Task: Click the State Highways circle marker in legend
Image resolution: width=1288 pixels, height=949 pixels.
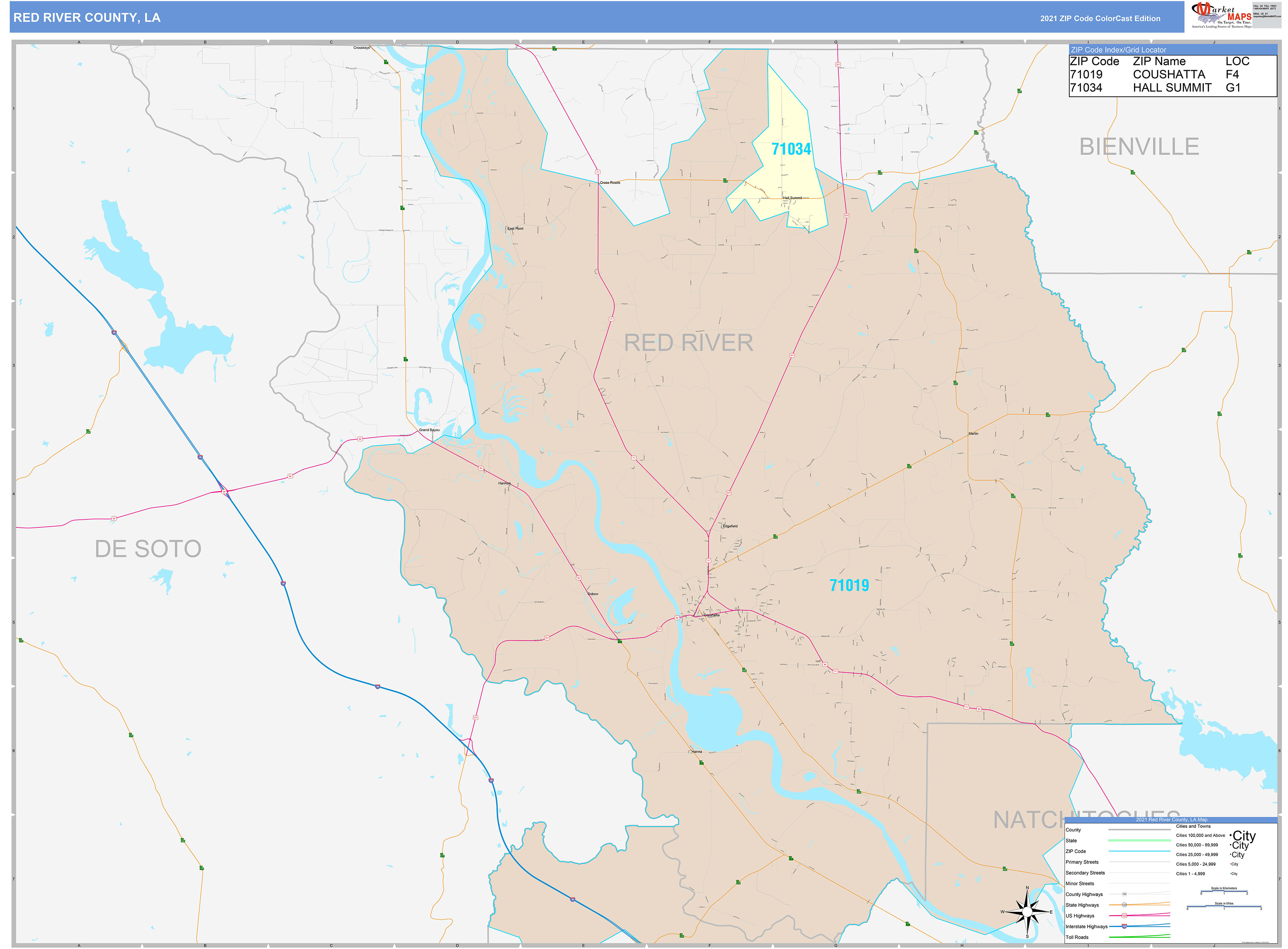Action: [1124, 905]
